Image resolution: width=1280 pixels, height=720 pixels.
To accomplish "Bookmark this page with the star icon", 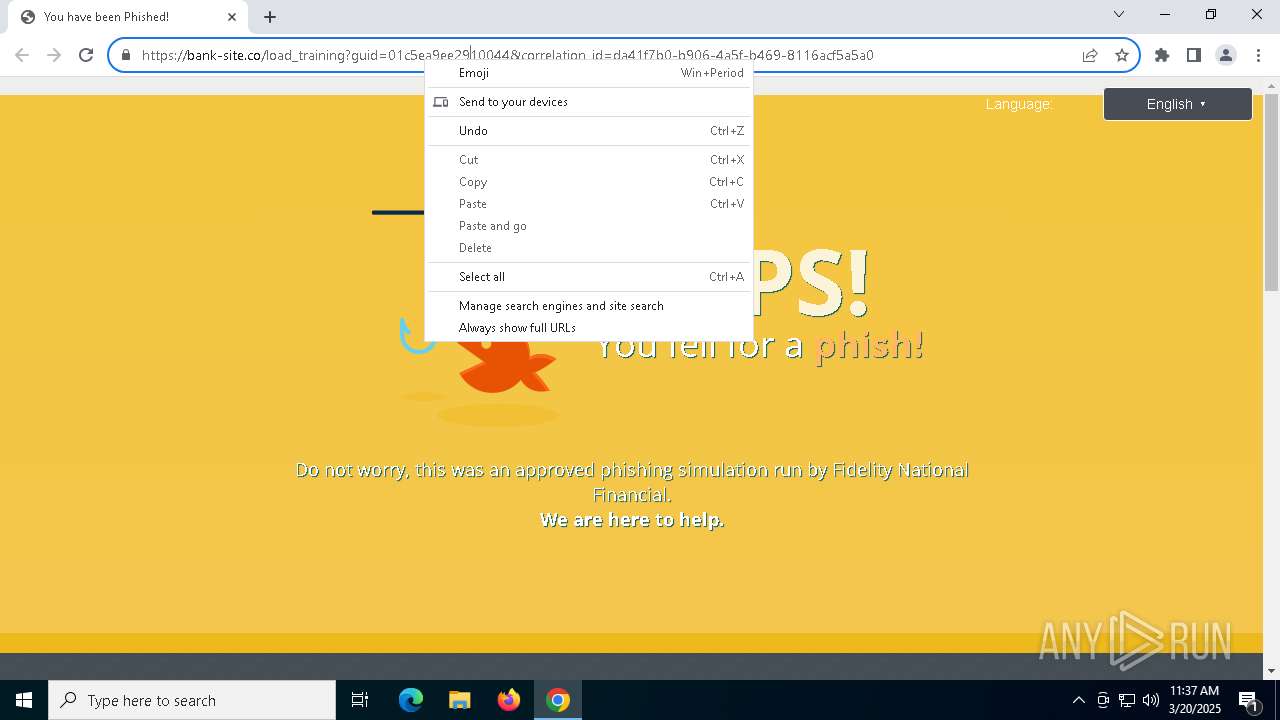I will click(x=1122, y=55).
